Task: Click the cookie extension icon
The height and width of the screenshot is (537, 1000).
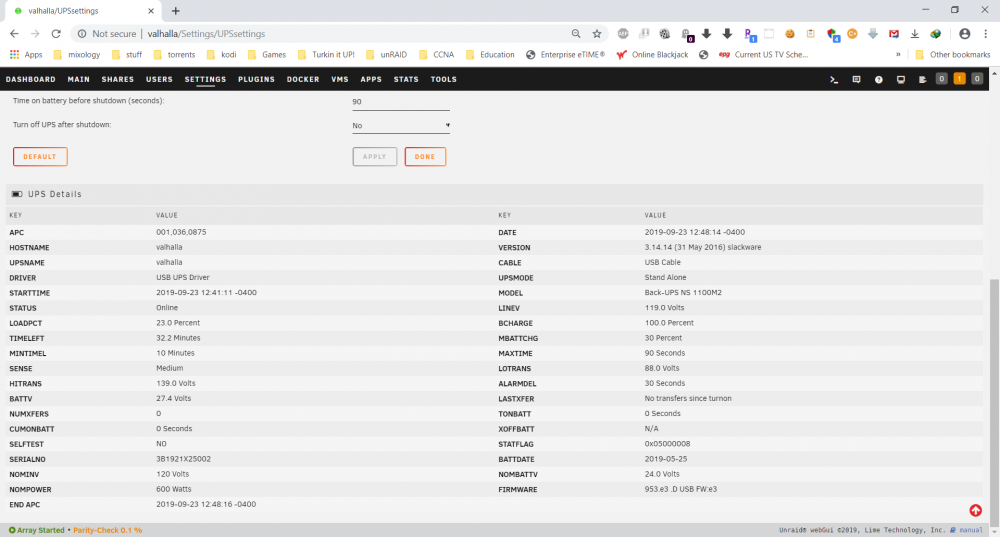Action: pyautogui.click(x=790, y=34)
